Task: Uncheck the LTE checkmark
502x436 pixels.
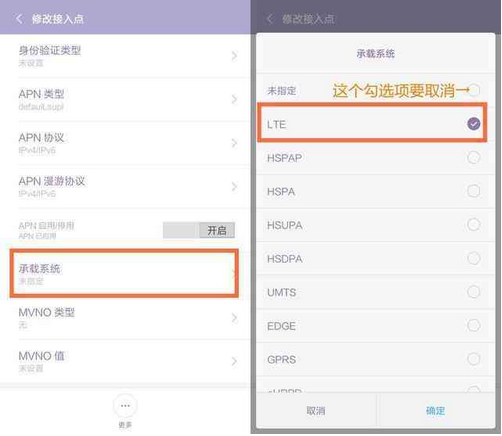Action: coord(474,124)
